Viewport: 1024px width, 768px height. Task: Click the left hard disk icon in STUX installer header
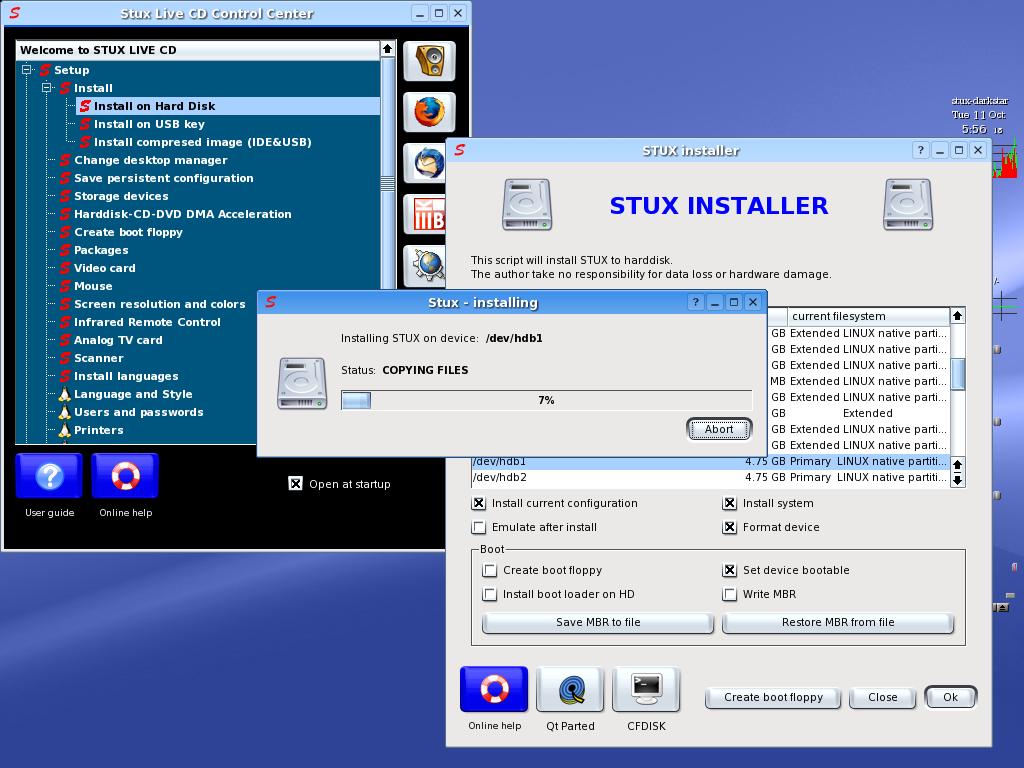coord(527,205)
